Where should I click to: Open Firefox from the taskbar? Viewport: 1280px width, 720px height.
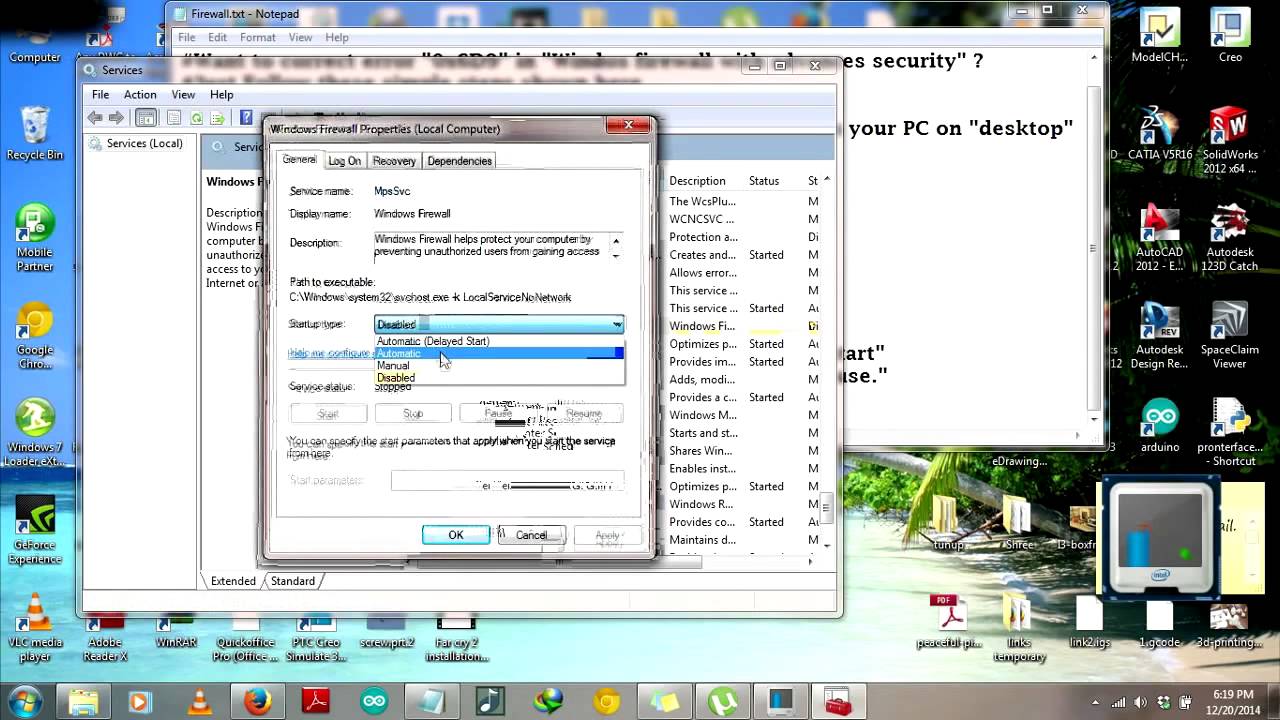[258, 701]
